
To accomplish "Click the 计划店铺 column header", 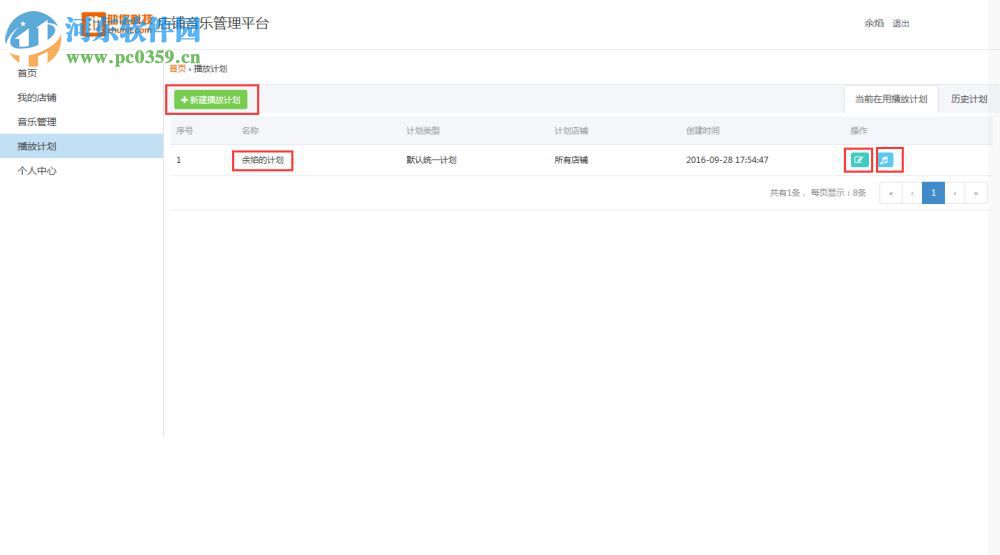I will (571, 131).
